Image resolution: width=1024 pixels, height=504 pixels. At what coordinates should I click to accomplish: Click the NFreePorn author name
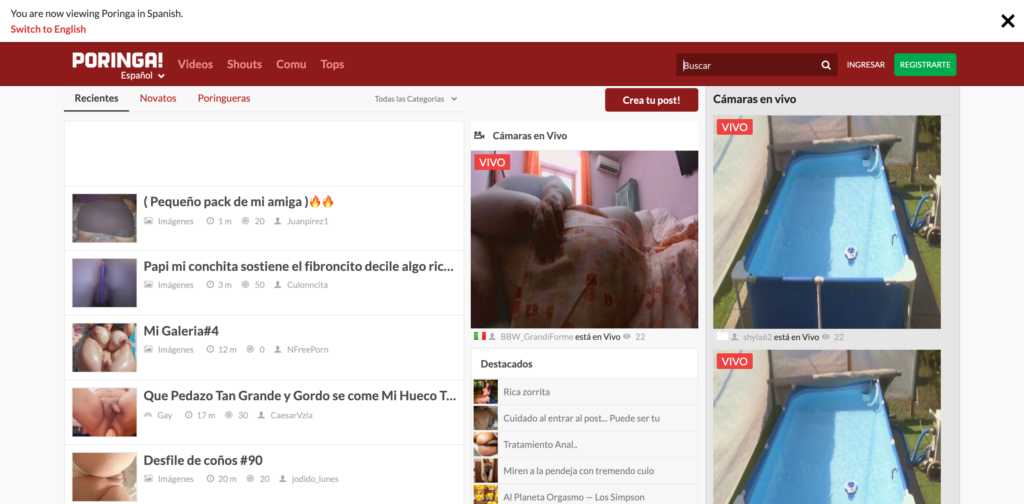coord(308,350)
